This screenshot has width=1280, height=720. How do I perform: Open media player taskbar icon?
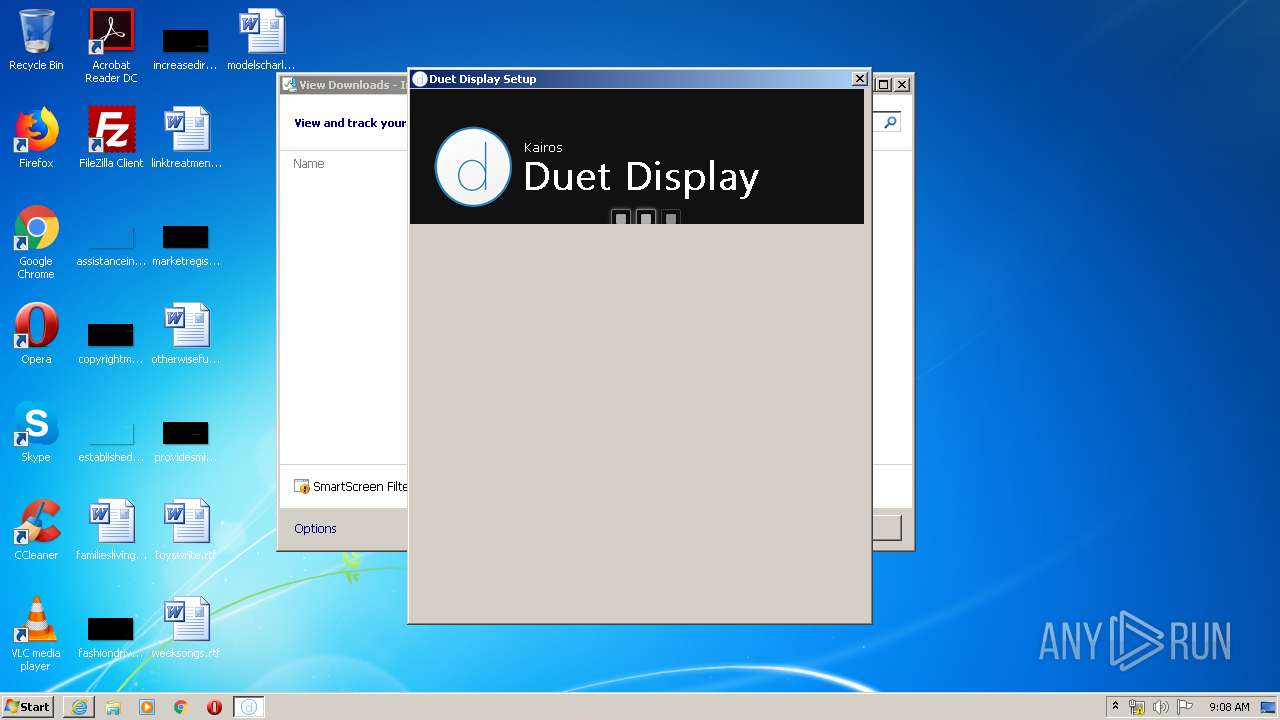click(x=147, y=707)
